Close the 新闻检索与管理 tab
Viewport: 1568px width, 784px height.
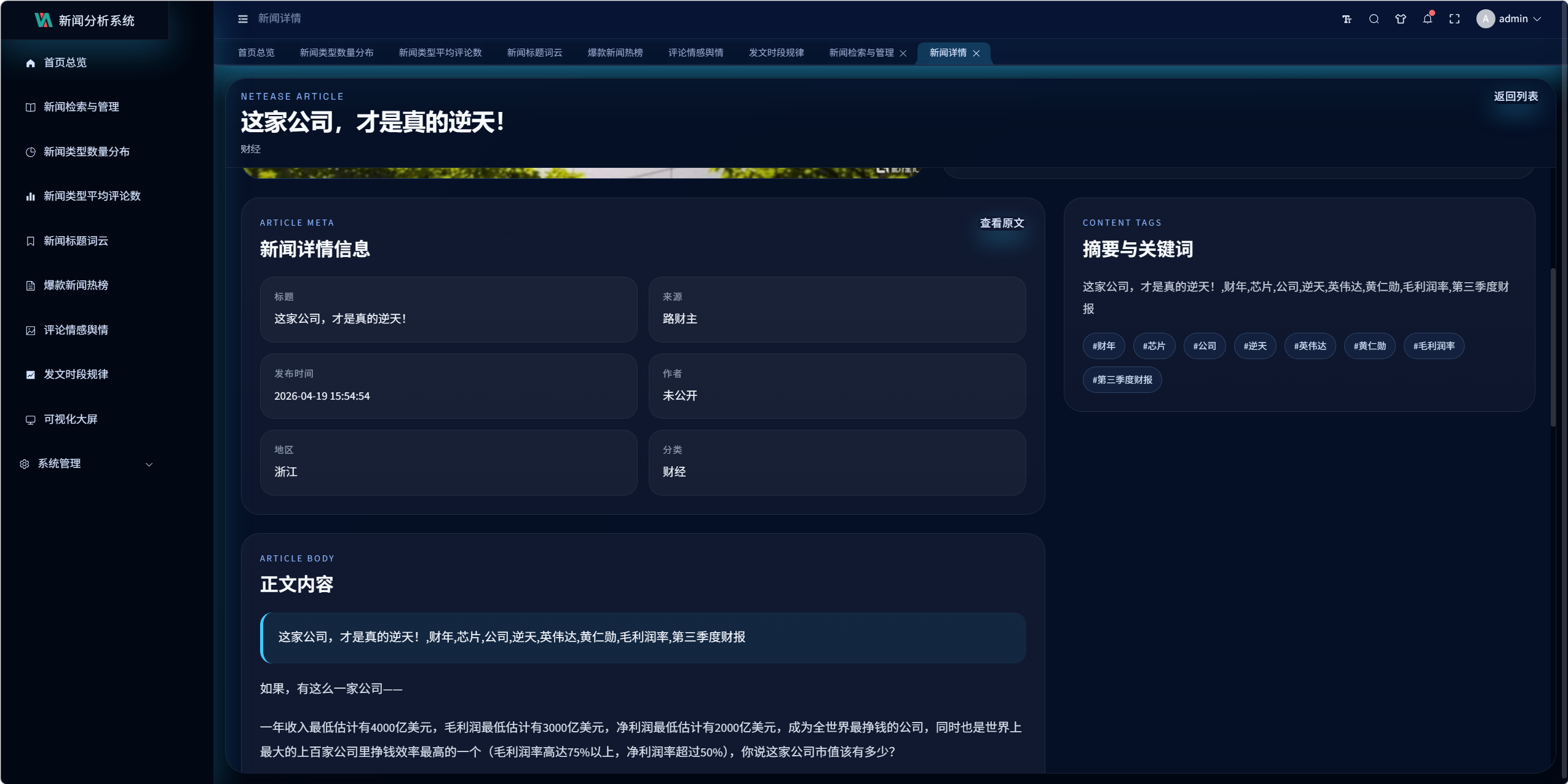coord(903,53)
